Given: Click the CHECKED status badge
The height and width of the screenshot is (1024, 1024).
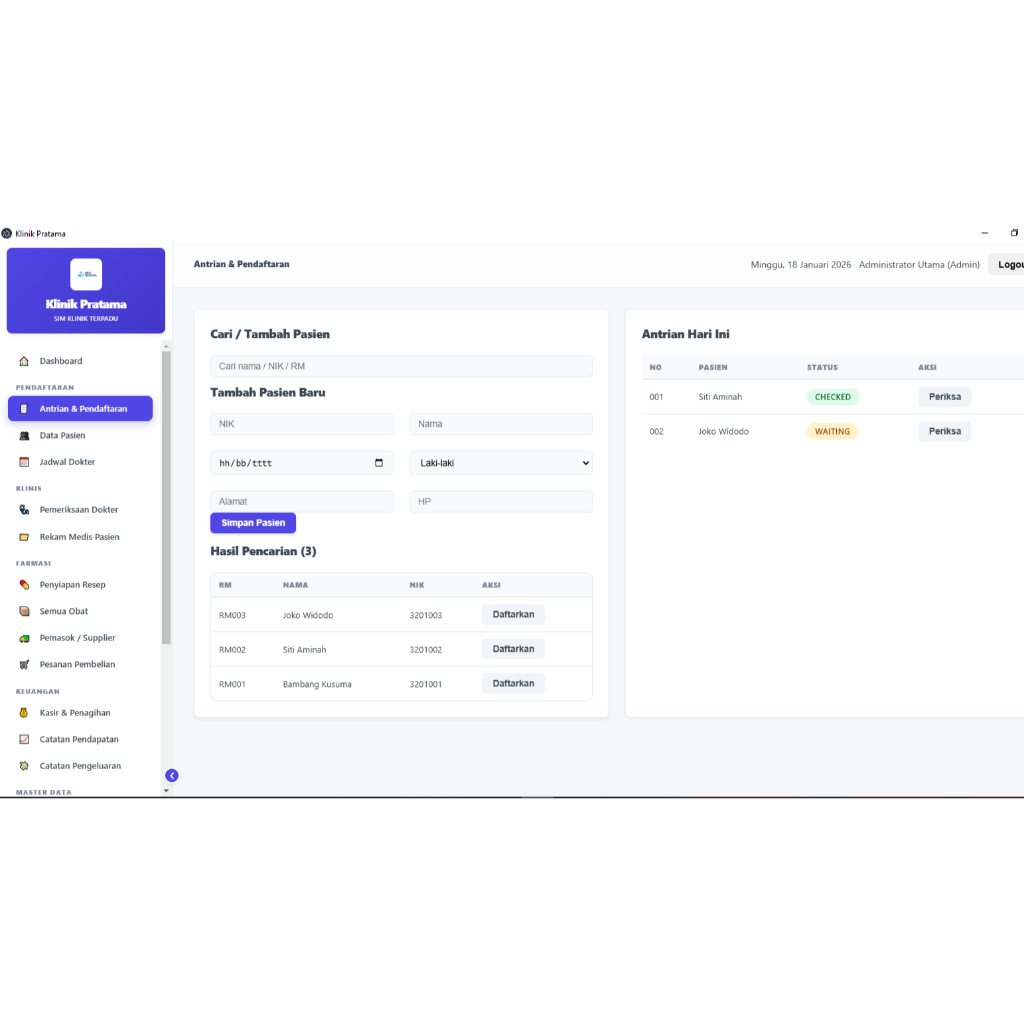Looking at the screenshot, I should pos(833,397).
